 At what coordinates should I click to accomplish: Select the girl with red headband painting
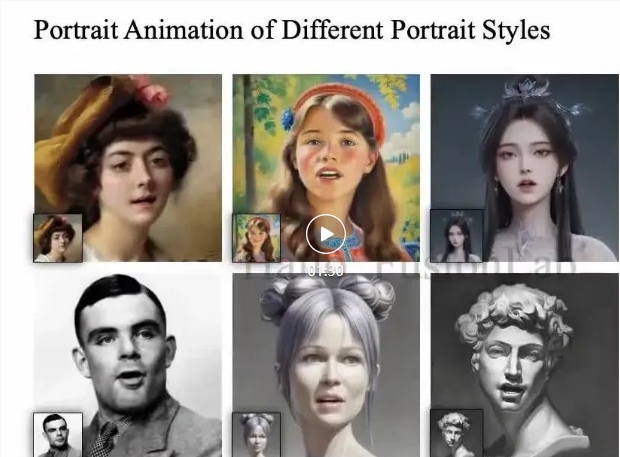[x=326, y=168]
